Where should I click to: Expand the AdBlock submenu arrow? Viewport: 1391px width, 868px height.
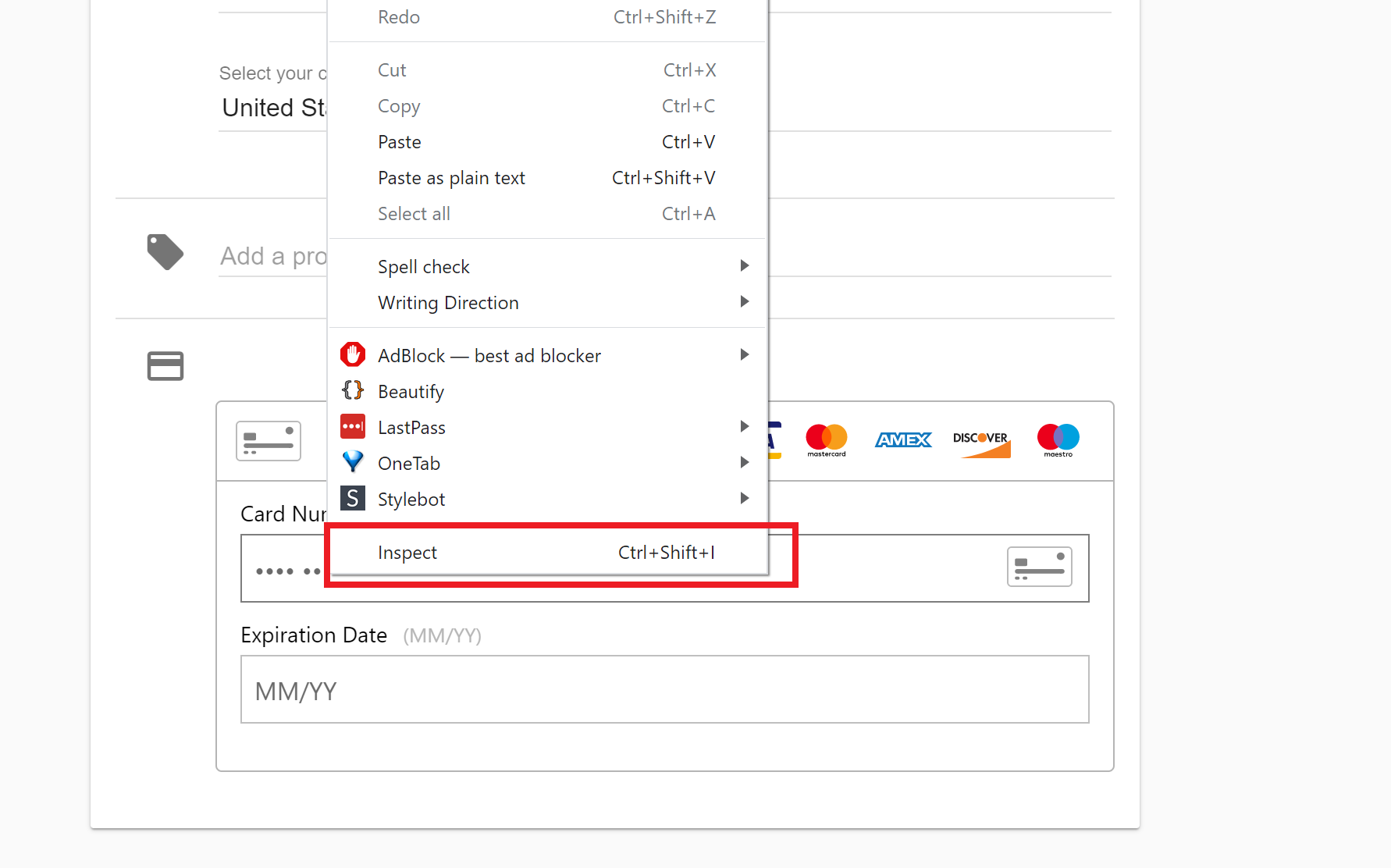point(745,354)
